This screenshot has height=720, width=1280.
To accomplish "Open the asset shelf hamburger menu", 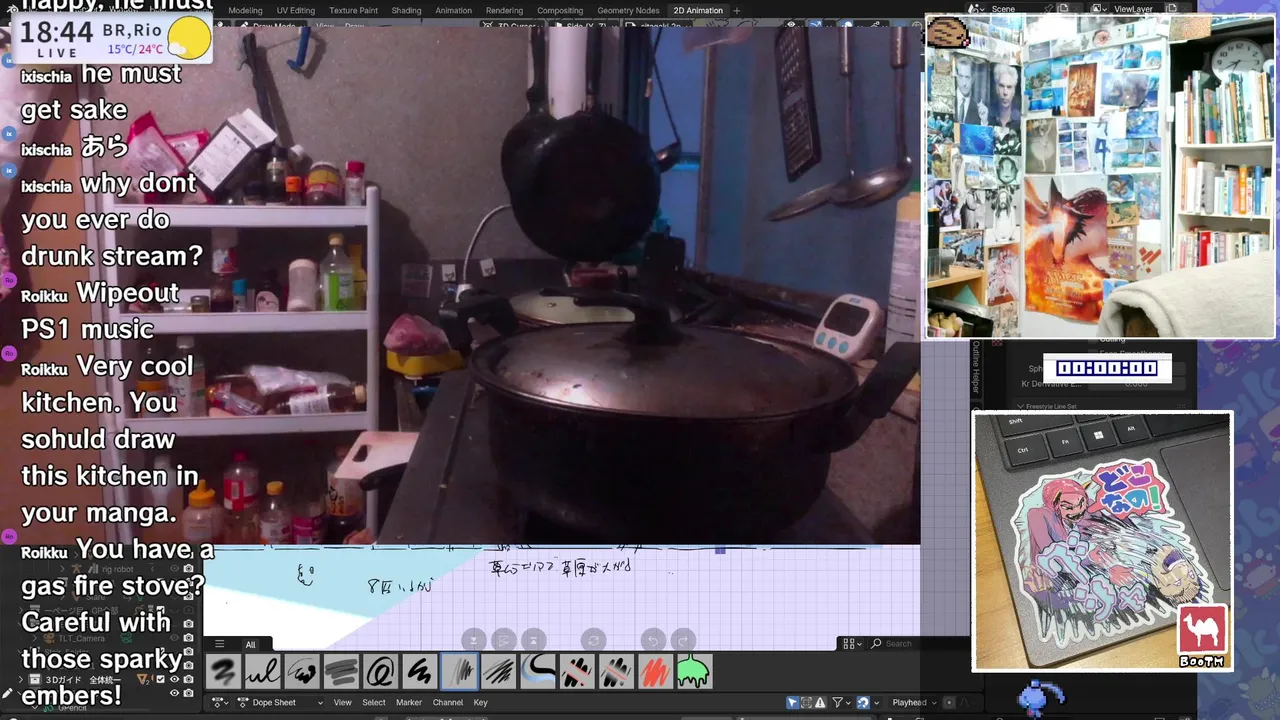I will [x=220, y=644].
